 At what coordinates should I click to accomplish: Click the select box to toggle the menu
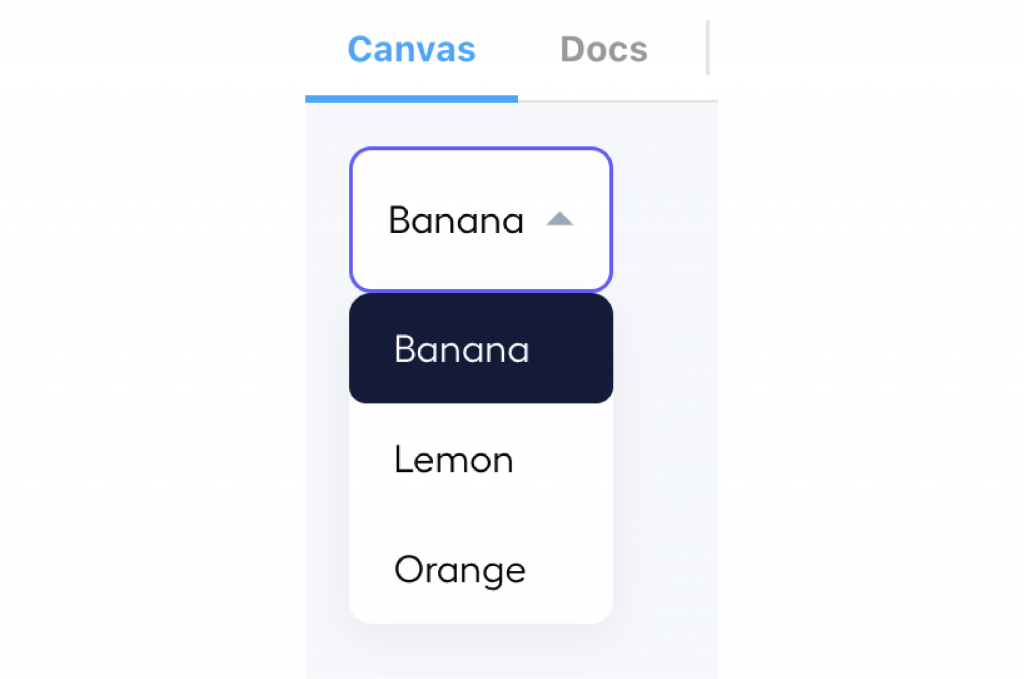click(480, 220)
